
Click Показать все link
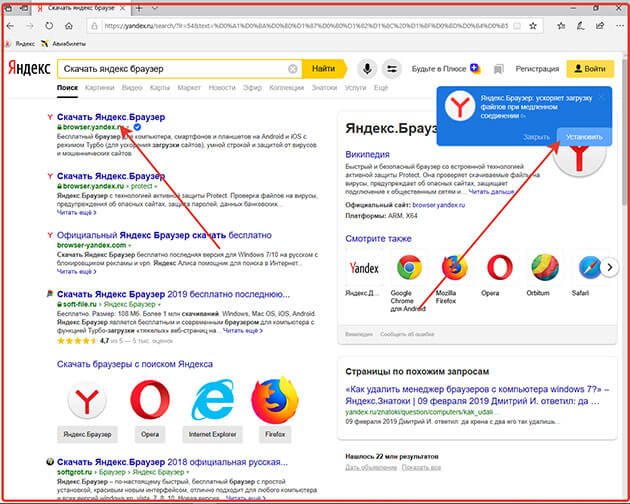(421, 467)
